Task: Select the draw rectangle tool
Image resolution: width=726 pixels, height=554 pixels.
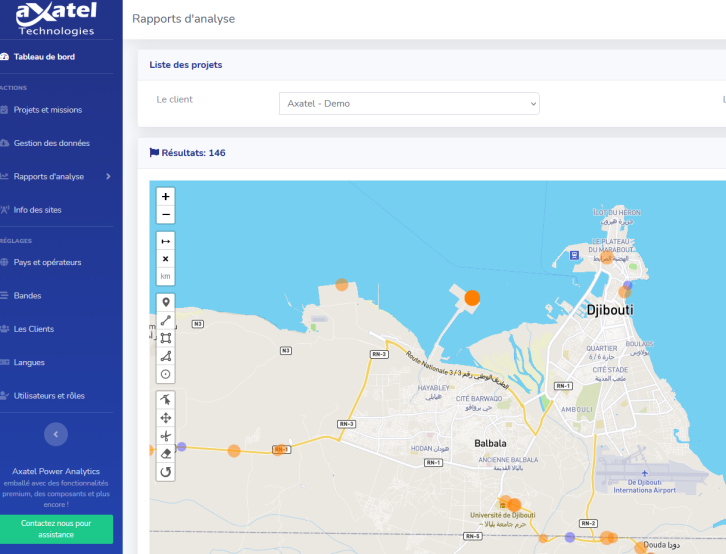Action: [x=166, y=338]
